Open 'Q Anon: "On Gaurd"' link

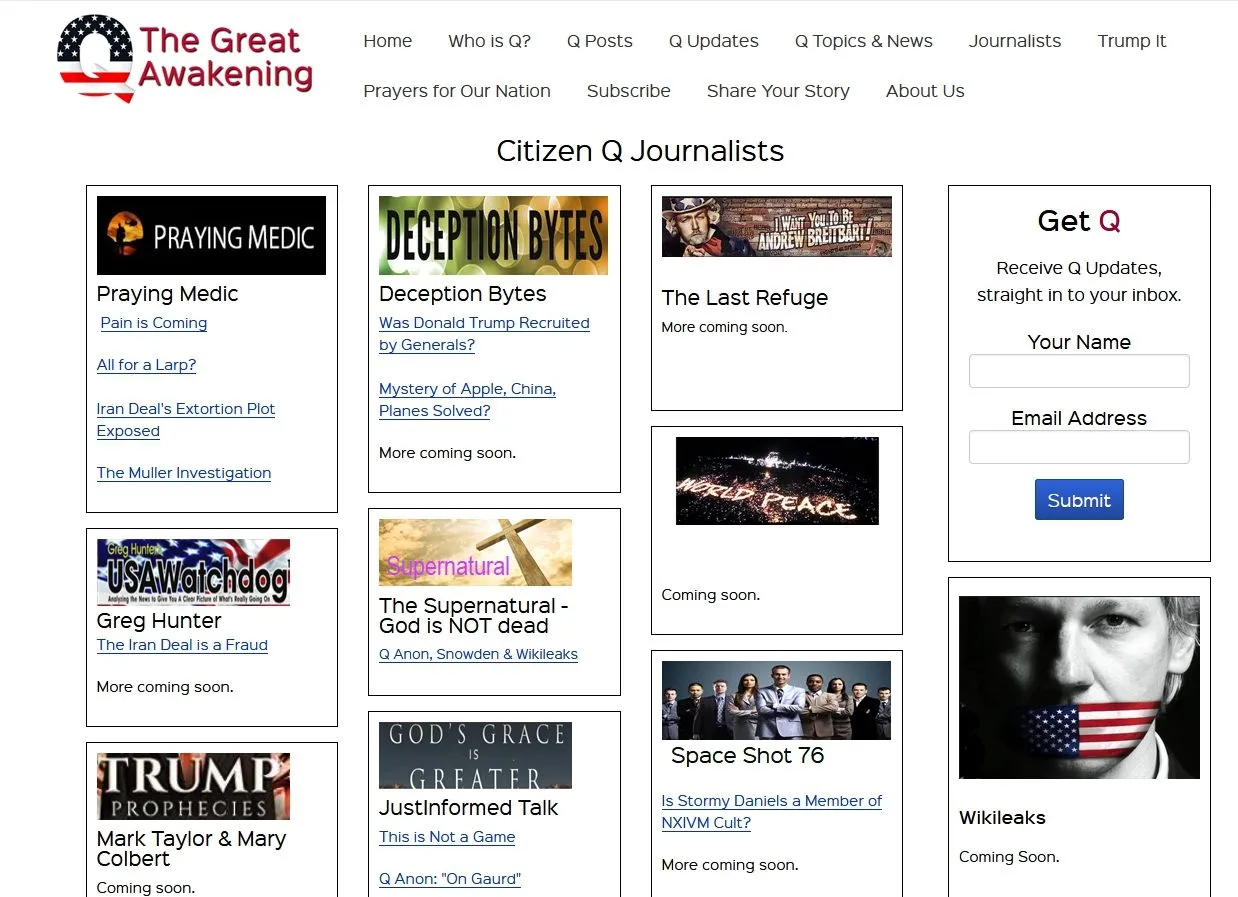click(x=450, y=879)
